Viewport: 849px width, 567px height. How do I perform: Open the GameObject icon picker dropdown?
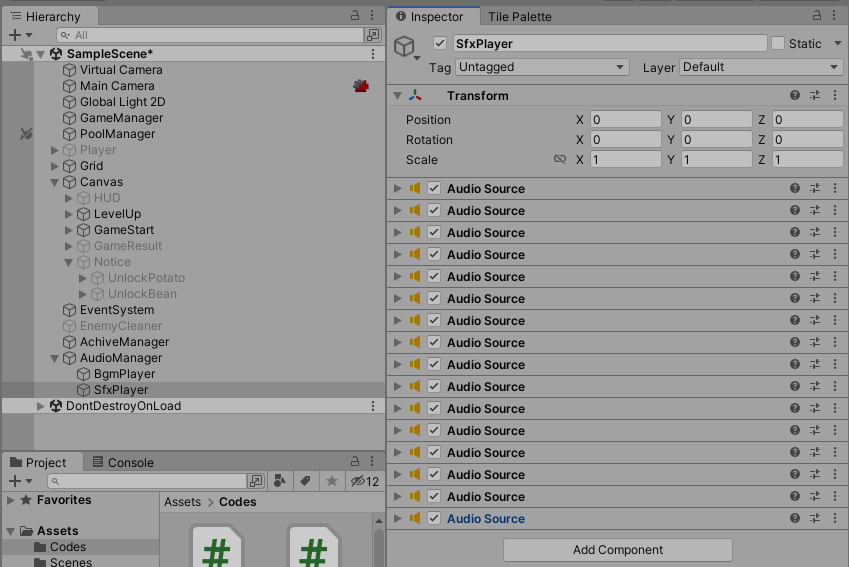(406, 48)
